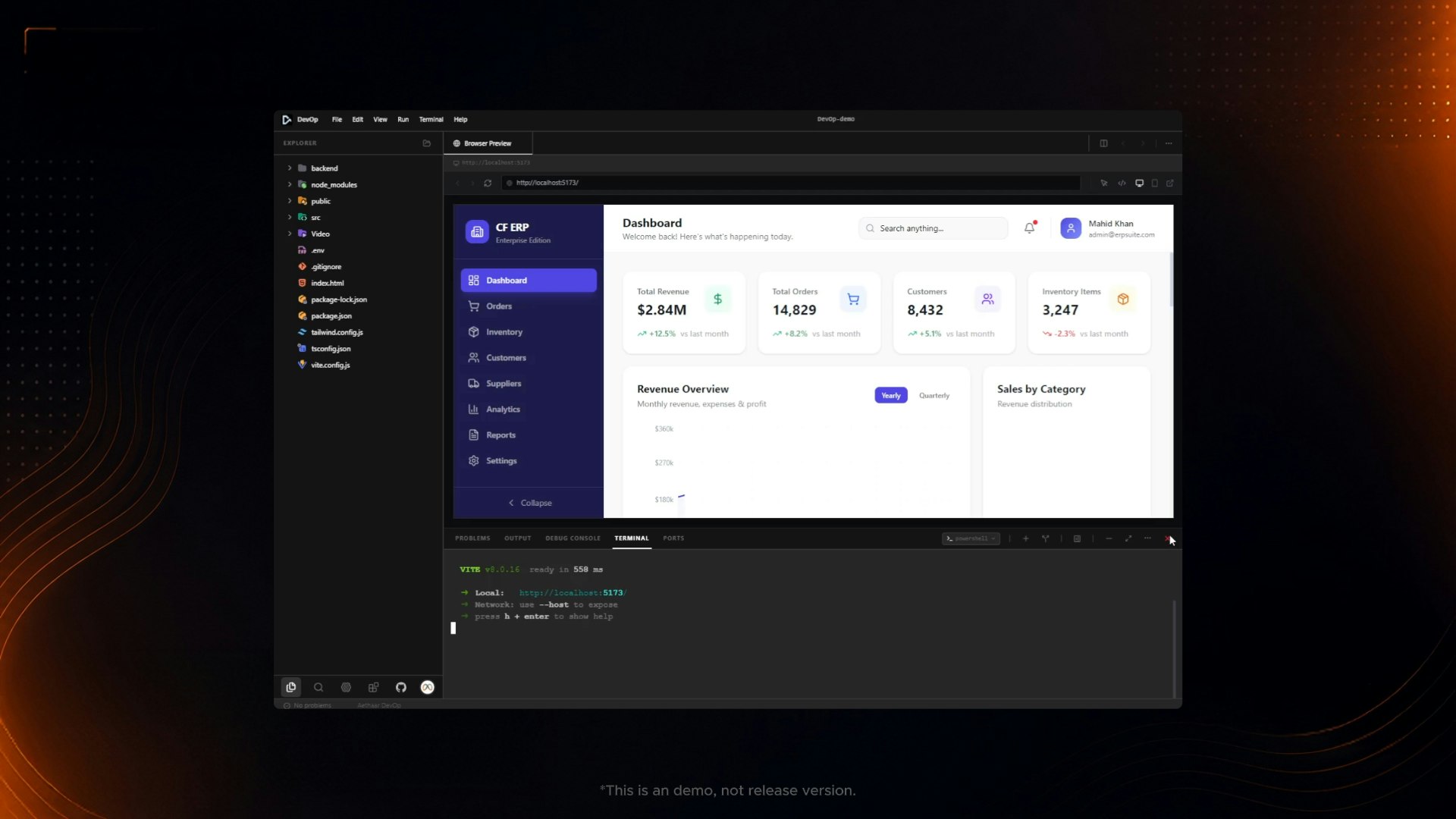
Task: Split the terminal with fork icon
Action: [1046, 538]
